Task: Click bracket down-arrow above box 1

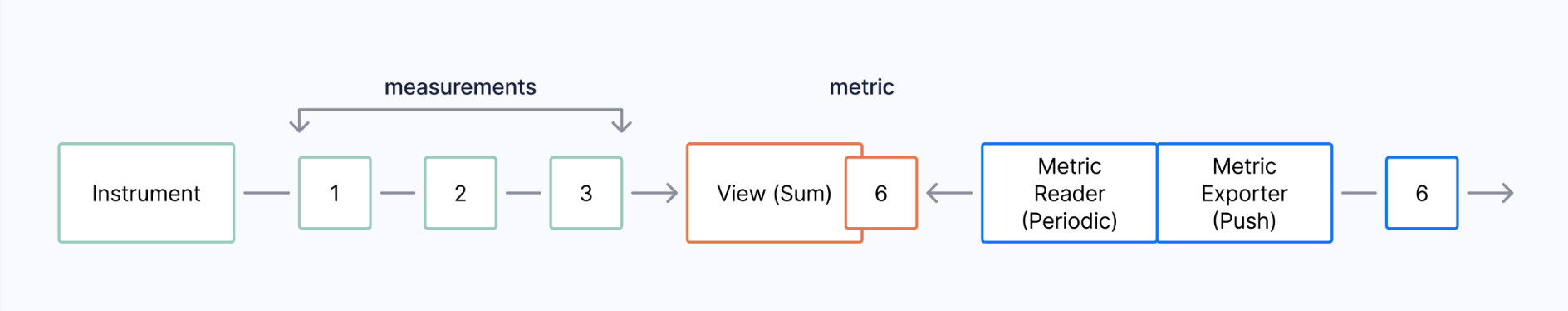Action: 299,123
